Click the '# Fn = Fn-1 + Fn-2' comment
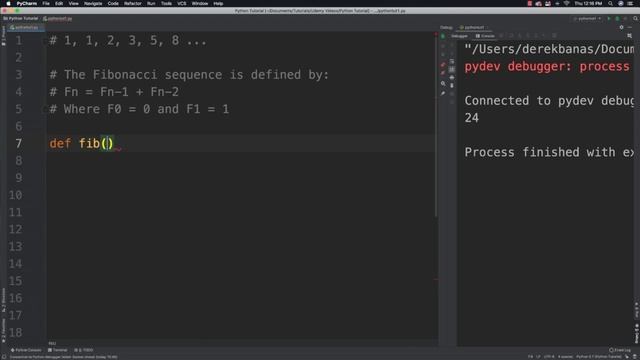Image resolution: width=640 pixels, height=360 pixels. coord(114,92)
